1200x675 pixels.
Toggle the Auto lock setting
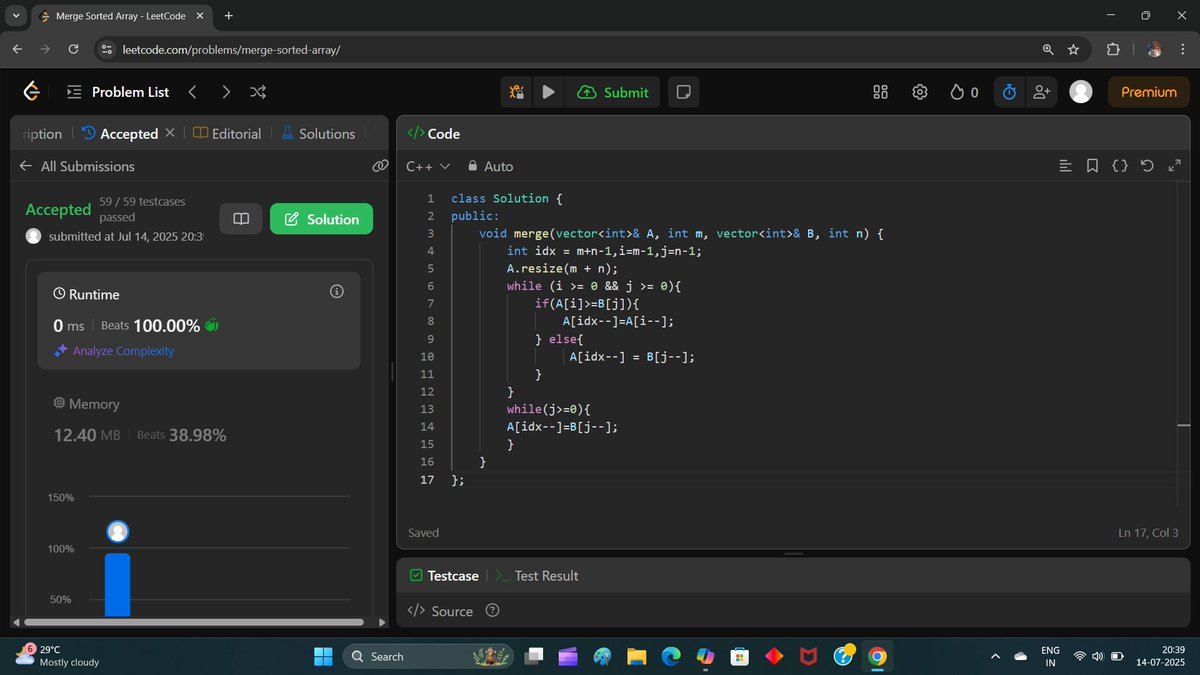click(x=490, y=166)
